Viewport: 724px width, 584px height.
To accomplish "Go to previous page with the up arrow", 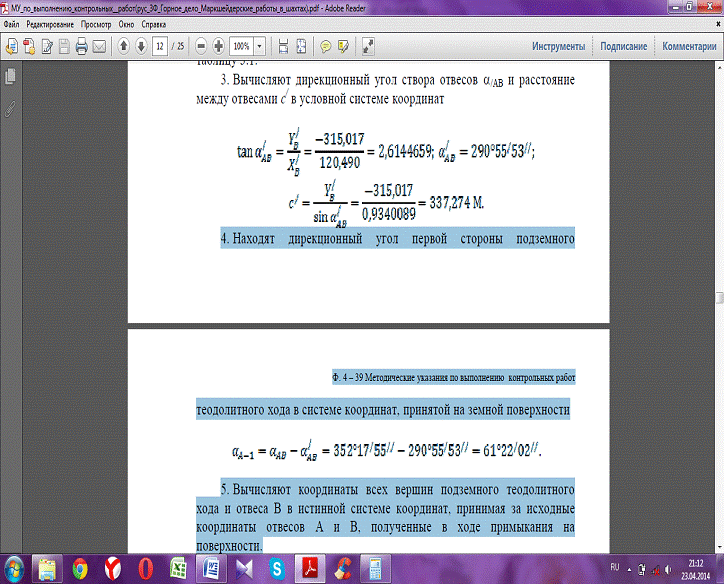I will point(123,46).
